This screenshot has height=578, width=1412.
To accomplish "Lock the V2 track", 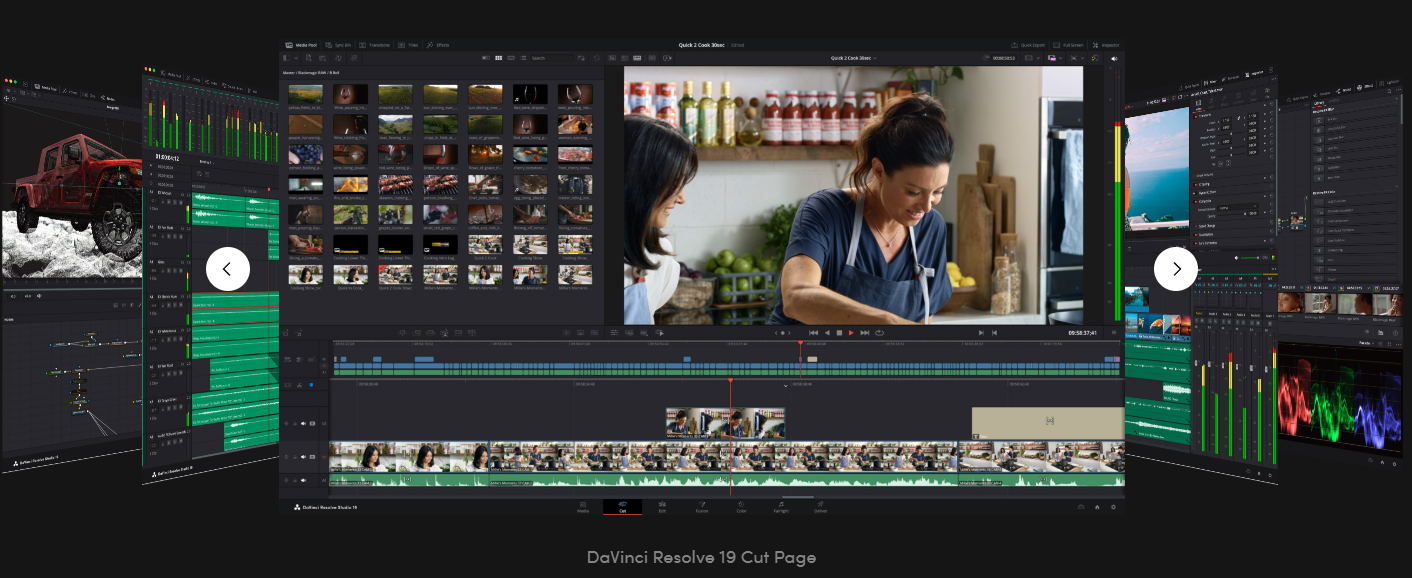I will pyautogui.click(x=295, y=423).
